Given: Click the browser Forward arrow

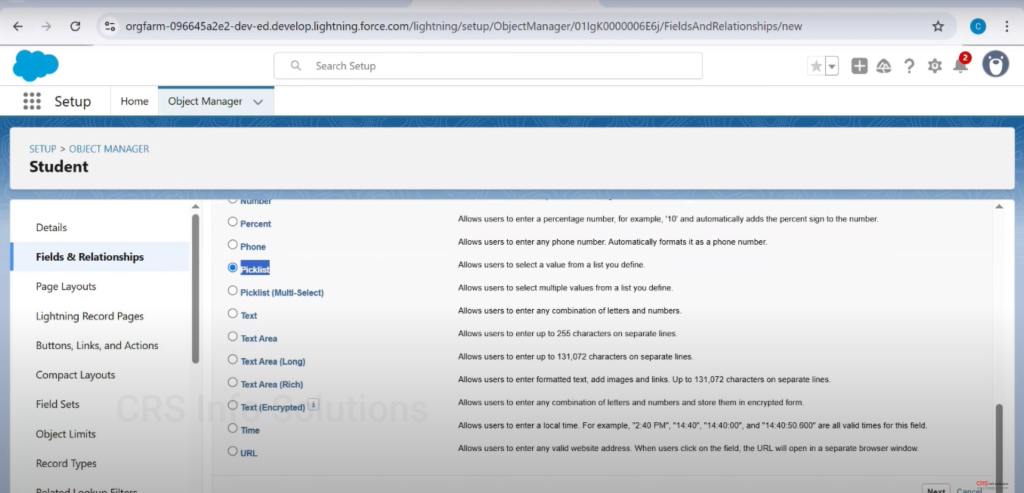Looking at the screenshot, I should [x=46, y=26].
